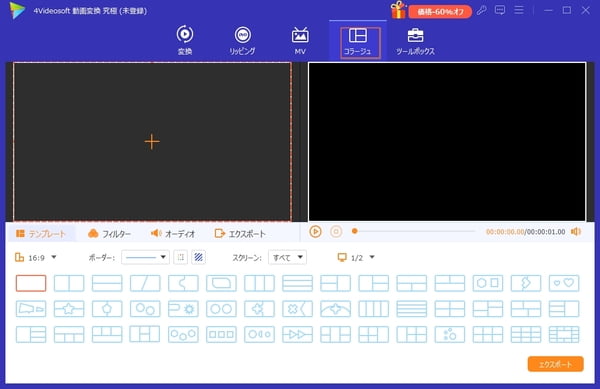Select the hexagon and square template
The width and height of the screenshot is (600, 389).
pos(488,283)
